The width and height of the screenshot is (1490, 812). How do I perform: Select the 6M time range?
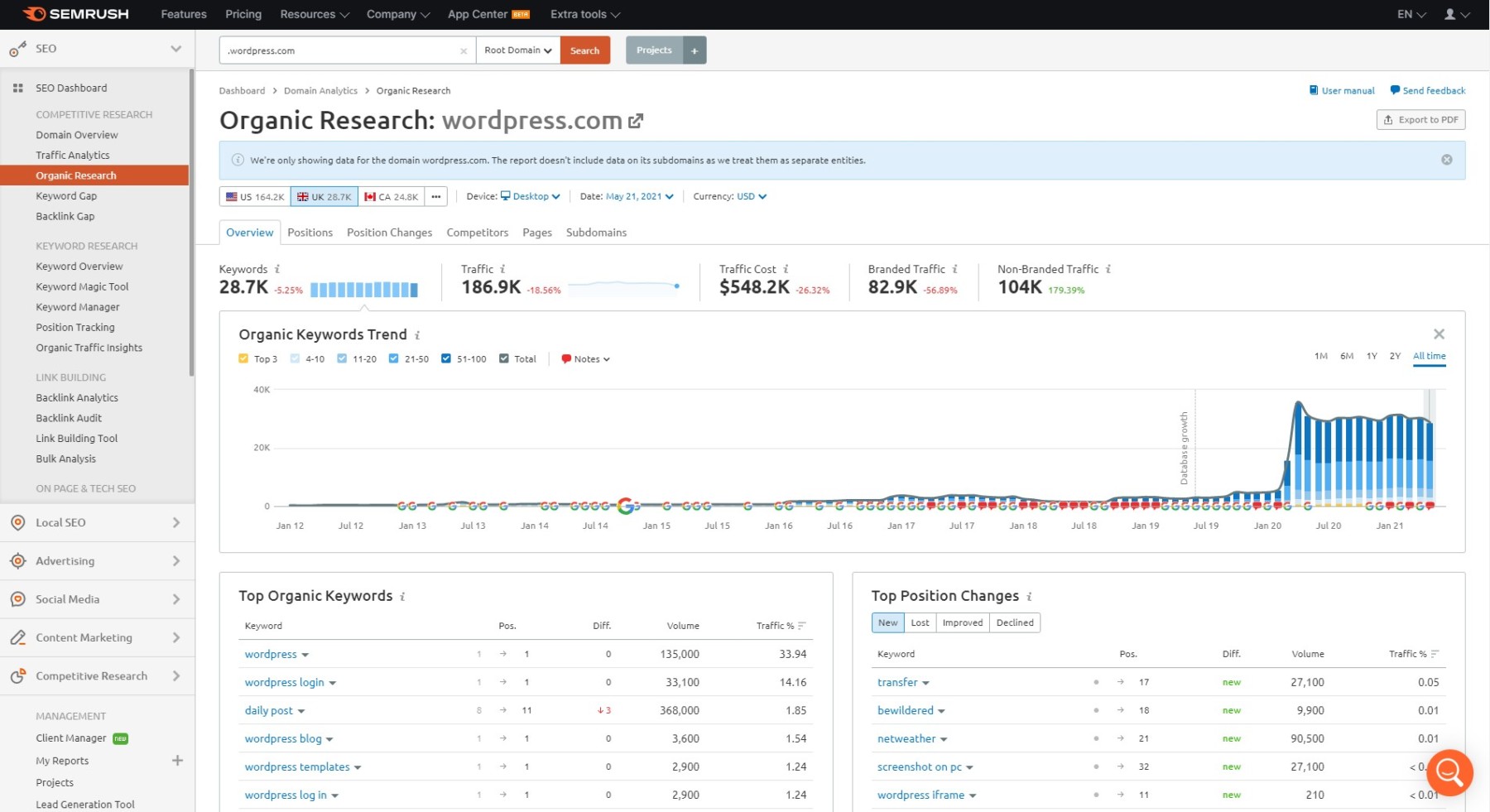pyautogui.click(x=1347, y=356)
